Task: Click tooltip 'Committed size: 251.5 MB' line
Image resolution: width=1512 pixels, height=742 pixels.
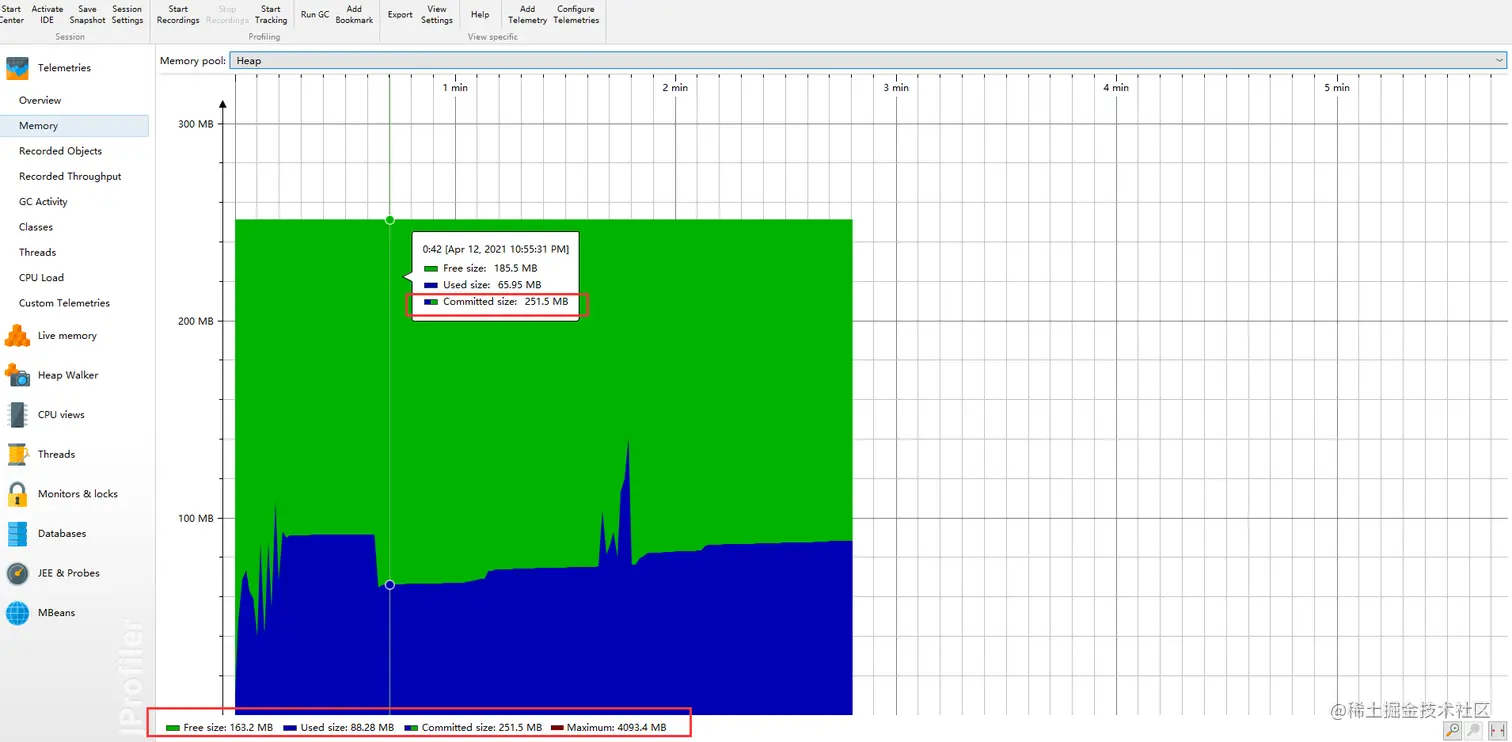Action: pos(496,302)
